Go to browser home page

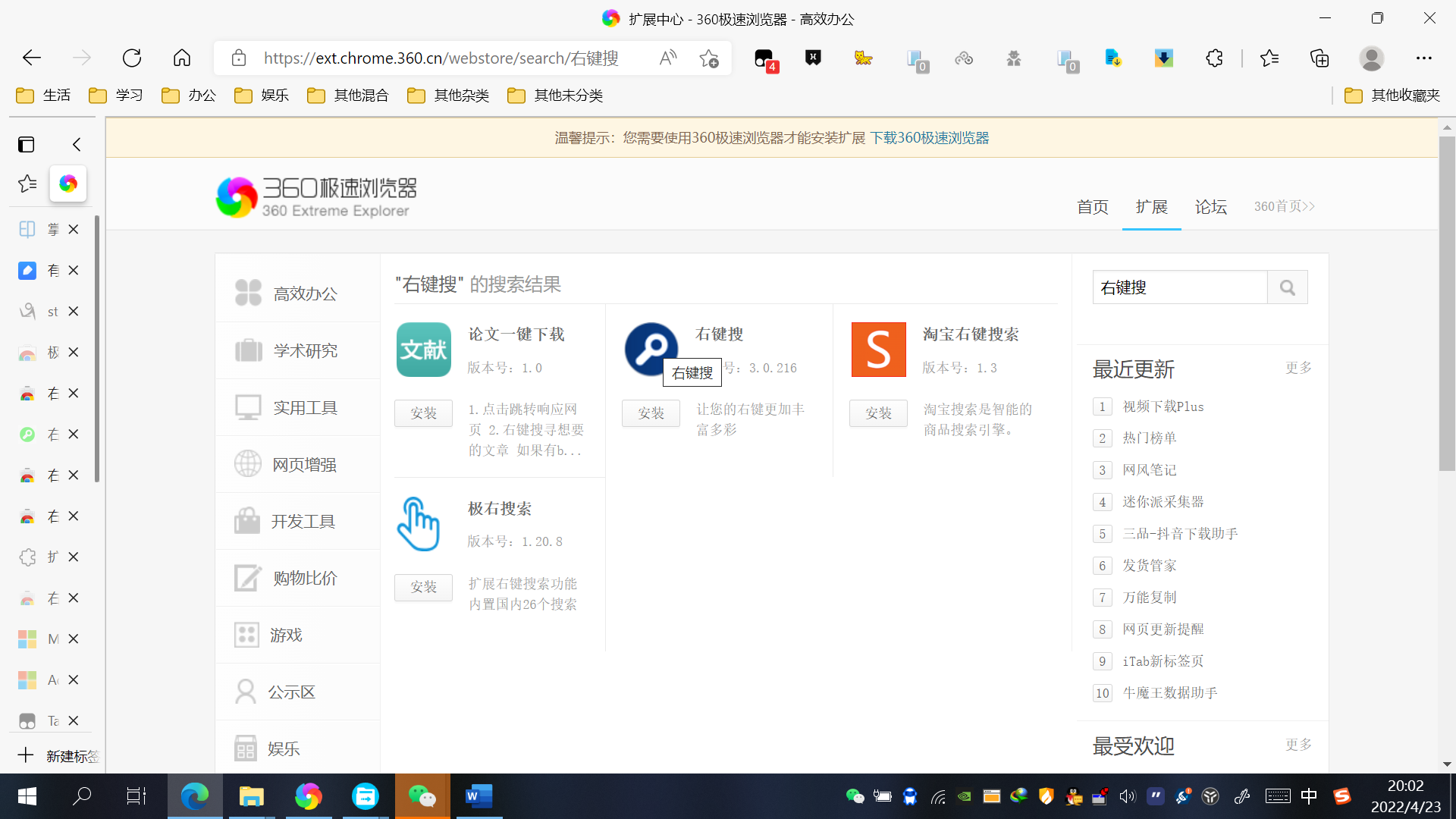[x=182, y=58]
